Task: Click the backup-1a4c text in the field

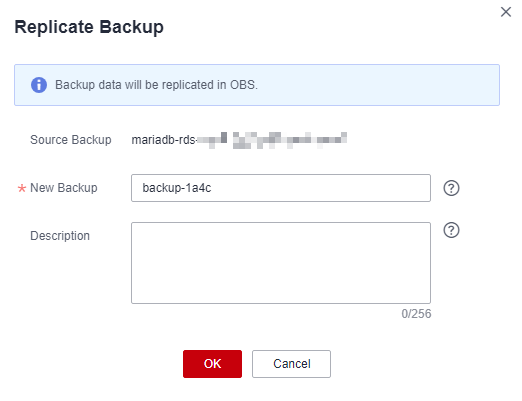Action: (x=177, y=188)
